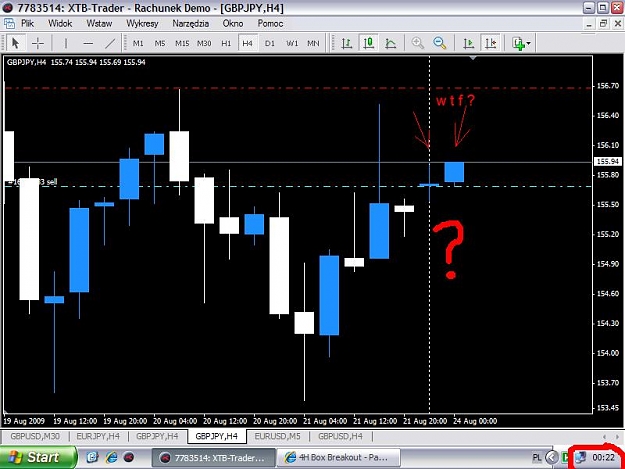Viewport: 625px width, 469px height.
Task: Select the crosshair tool
Action: tap(37, 43)
